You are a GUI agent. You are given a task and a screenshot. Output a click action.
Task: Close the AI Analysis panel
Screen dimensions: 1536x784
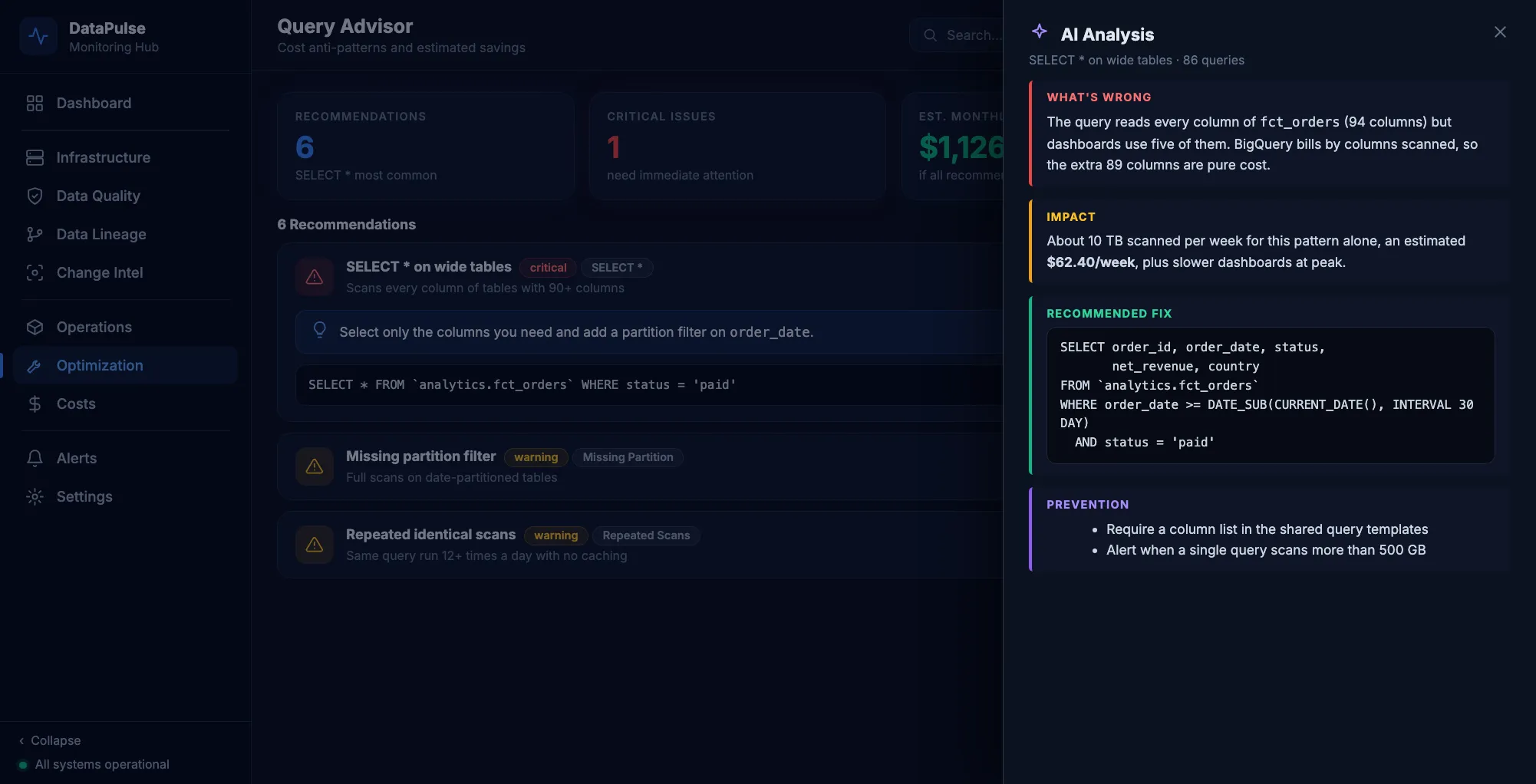click(1500, 32)
